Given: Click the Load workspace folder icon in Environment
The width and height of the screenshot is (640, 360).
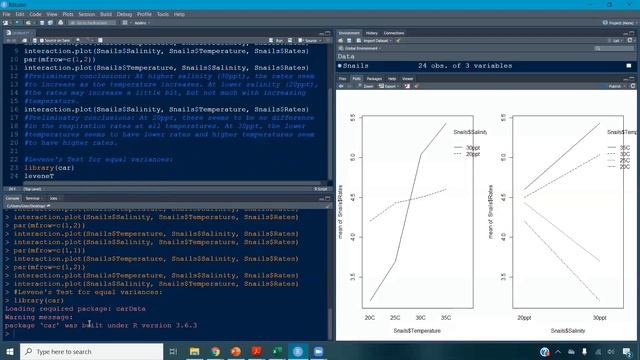Looking at the screenshot, I should click(x=341, y=40).
